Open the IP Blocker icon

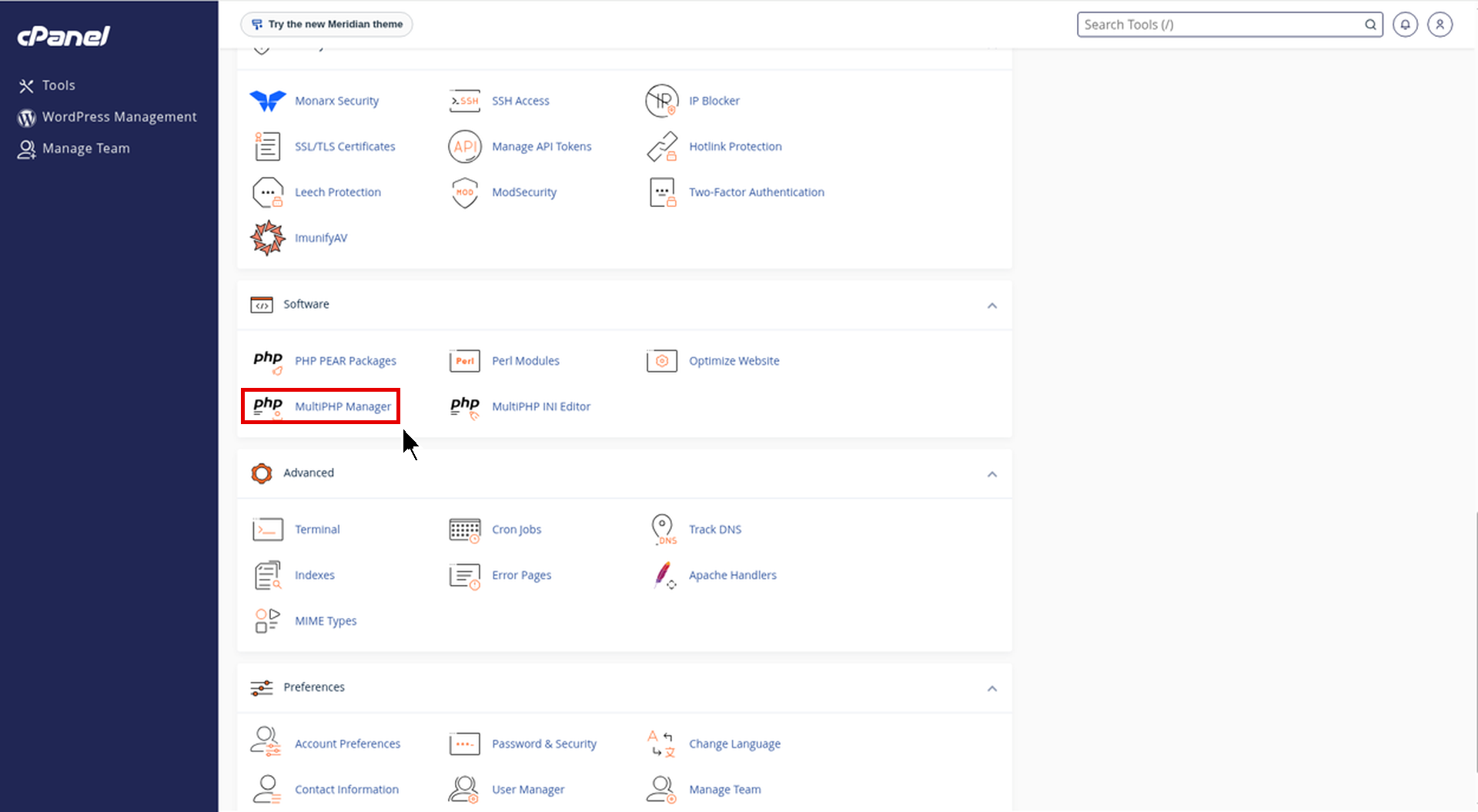[x=662, y=101]
